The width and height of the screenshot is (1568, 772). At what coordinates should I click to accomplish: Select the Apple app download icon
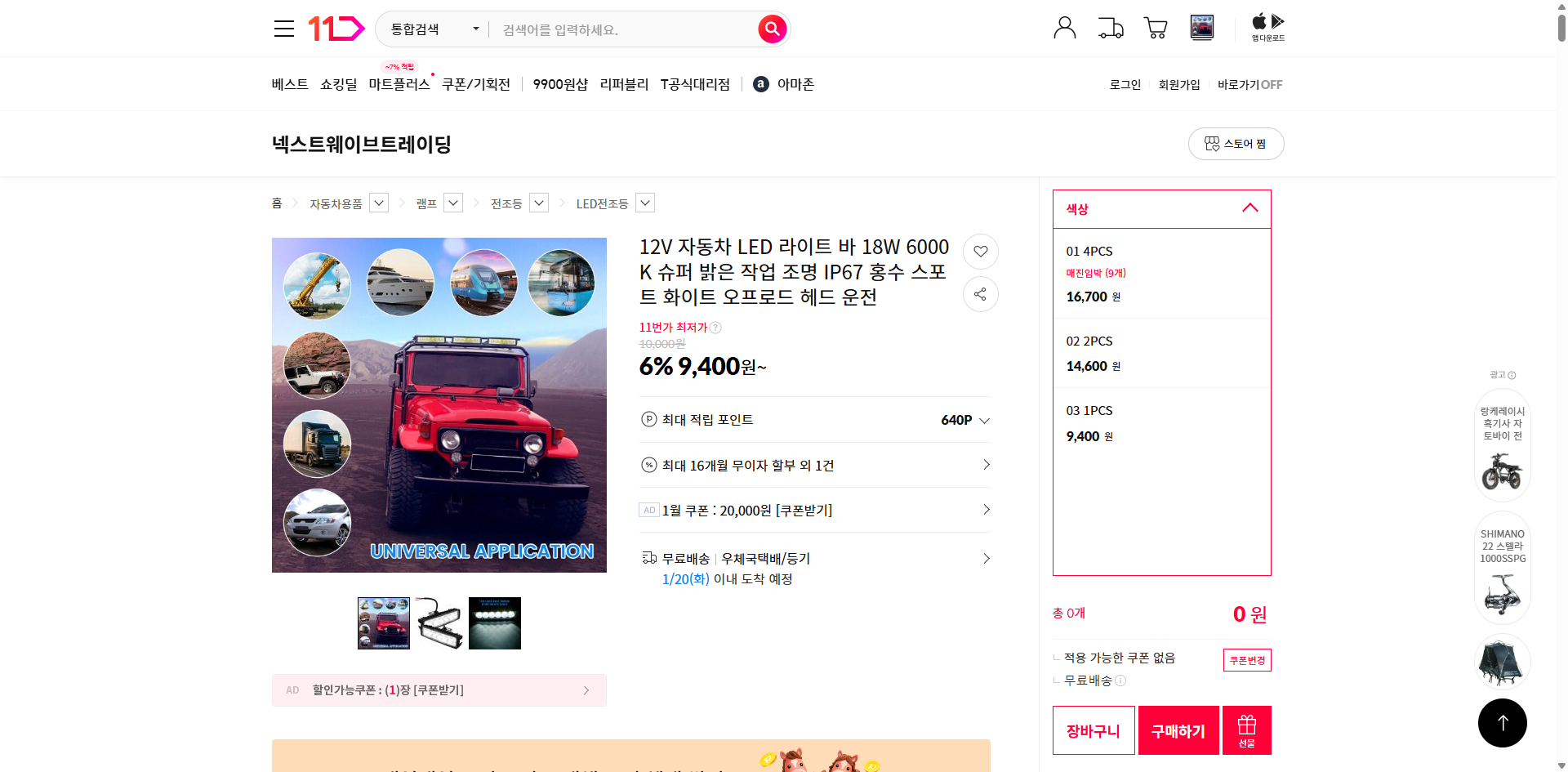coord(1258,20)
